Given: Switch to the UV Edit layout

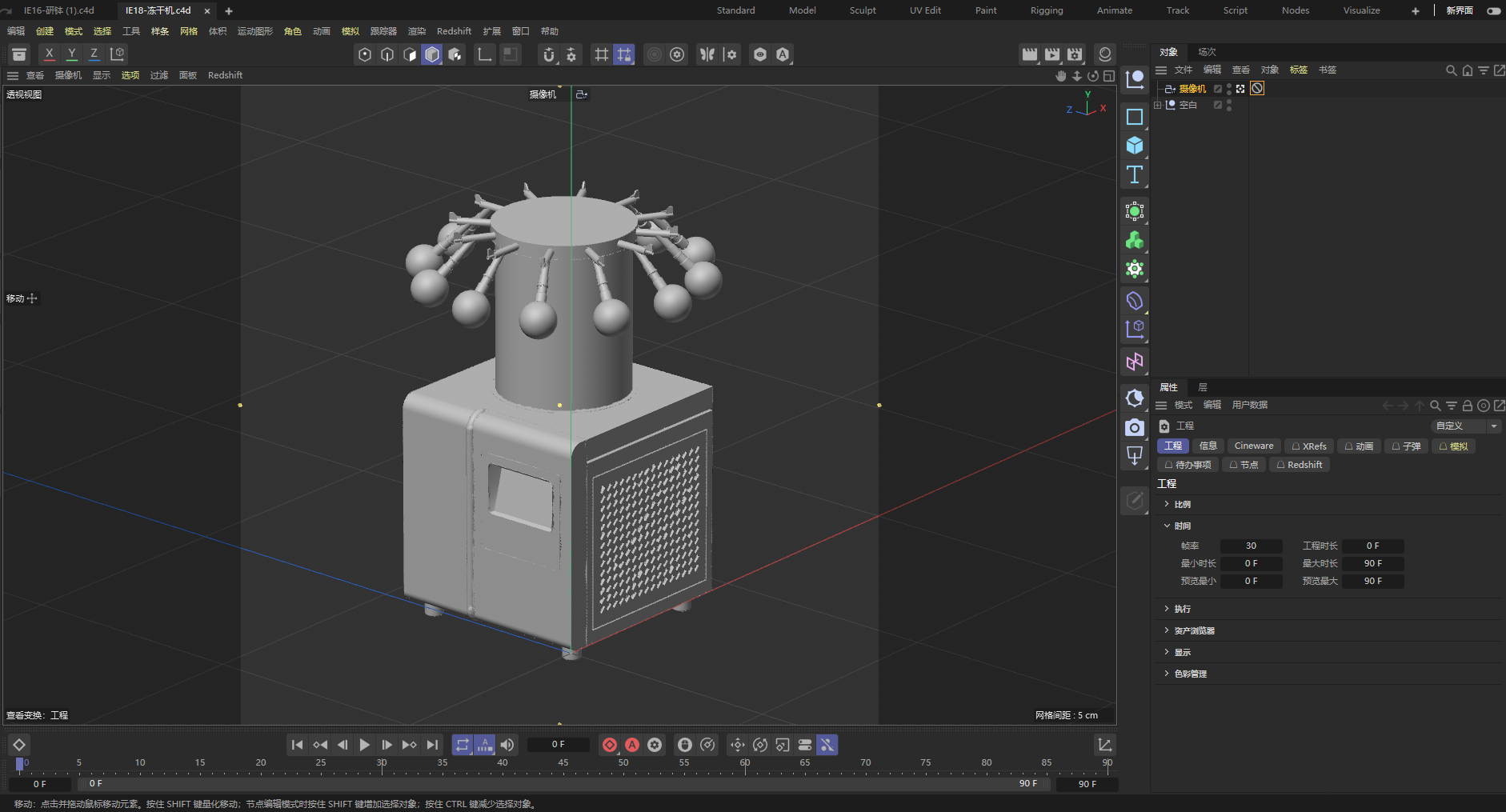Looking at the screenshot, I should tap(925, 10).
